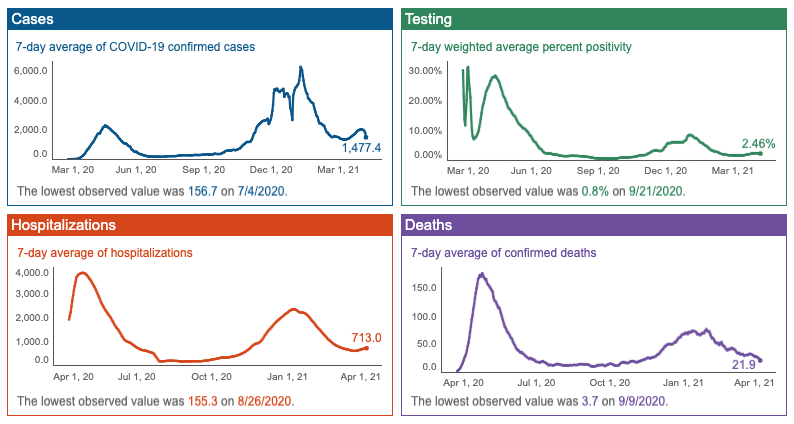
Task: Select the Deaths panel header
Action: [594, 225]
